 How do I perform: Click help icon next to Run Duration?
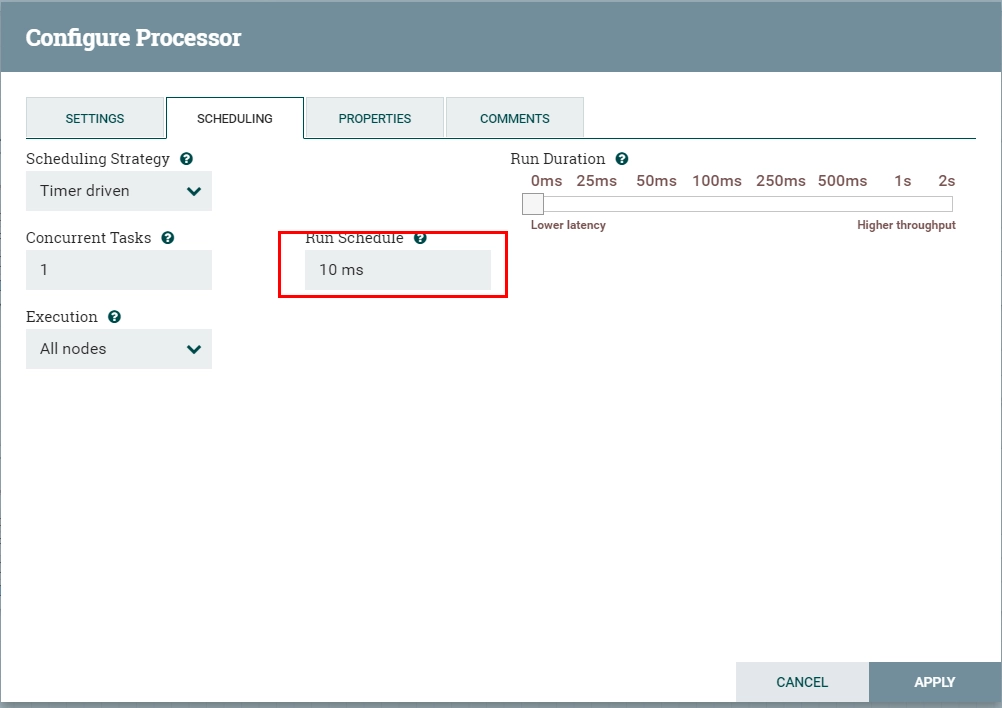click(622, 159)
